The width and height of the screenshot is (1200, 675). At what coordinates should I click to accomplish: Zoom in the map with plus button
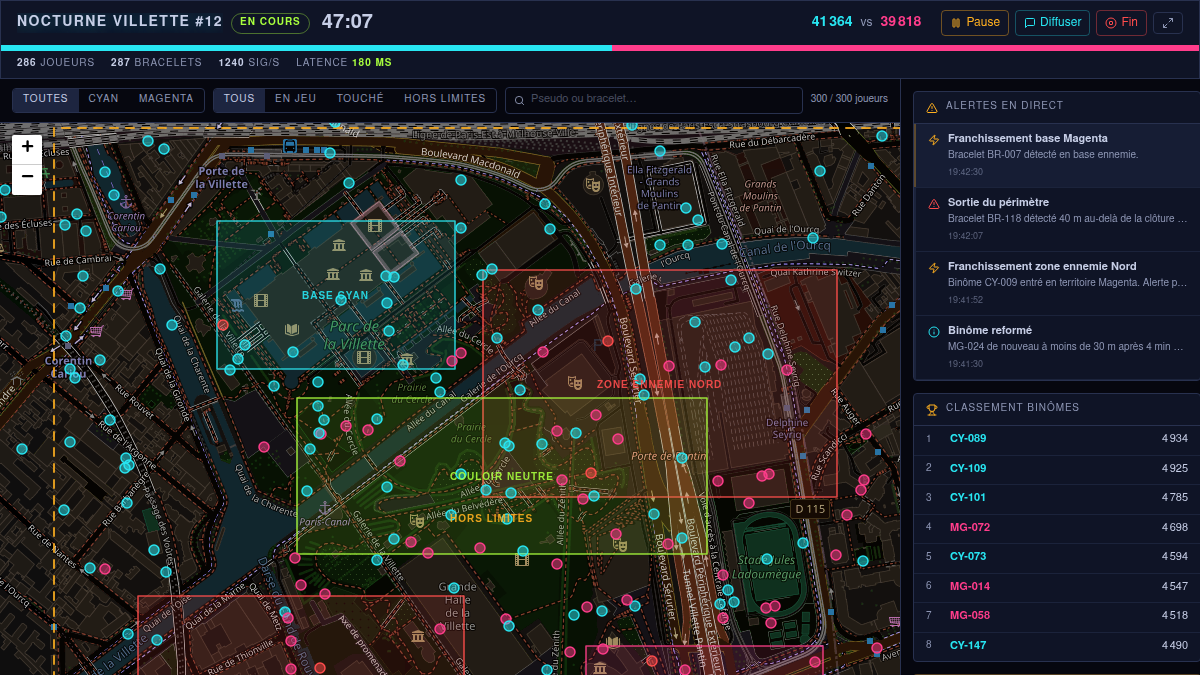pos(27,147)
